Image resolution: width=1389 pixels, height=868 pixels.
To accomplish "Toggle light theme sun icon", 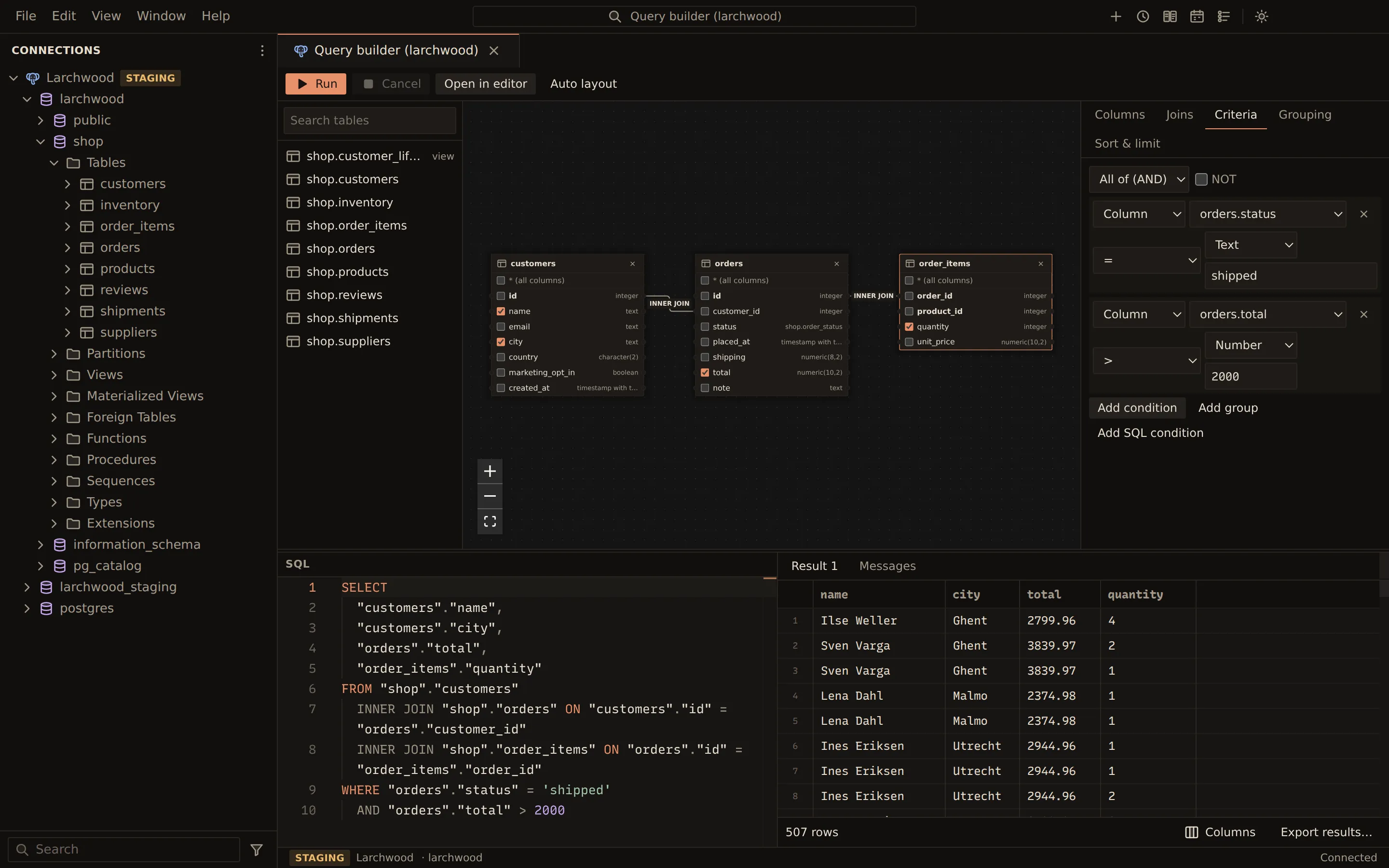I will 1262,16.
